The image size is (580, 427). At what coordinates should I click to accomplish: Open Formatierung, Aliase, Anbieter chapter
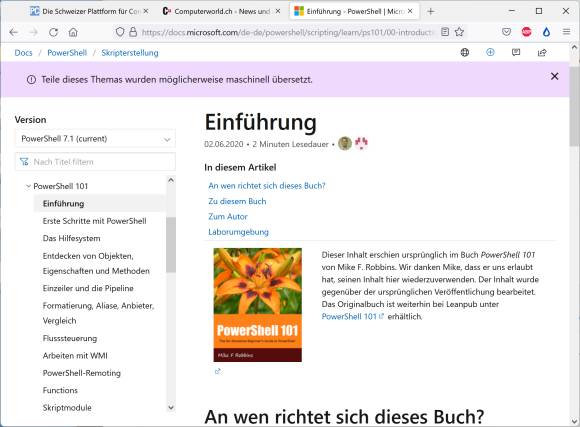point(98,313)
